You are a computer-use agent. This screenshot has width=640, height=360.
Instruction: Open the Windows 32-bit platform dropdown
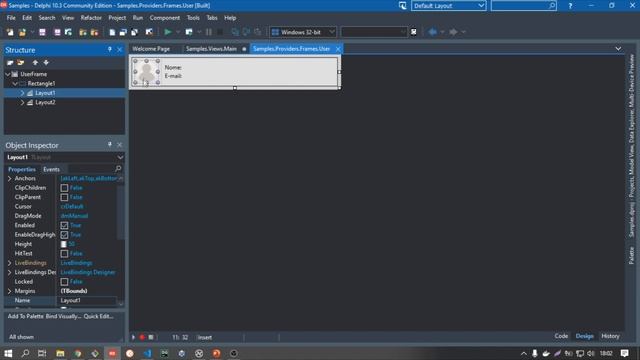[331, 32]
